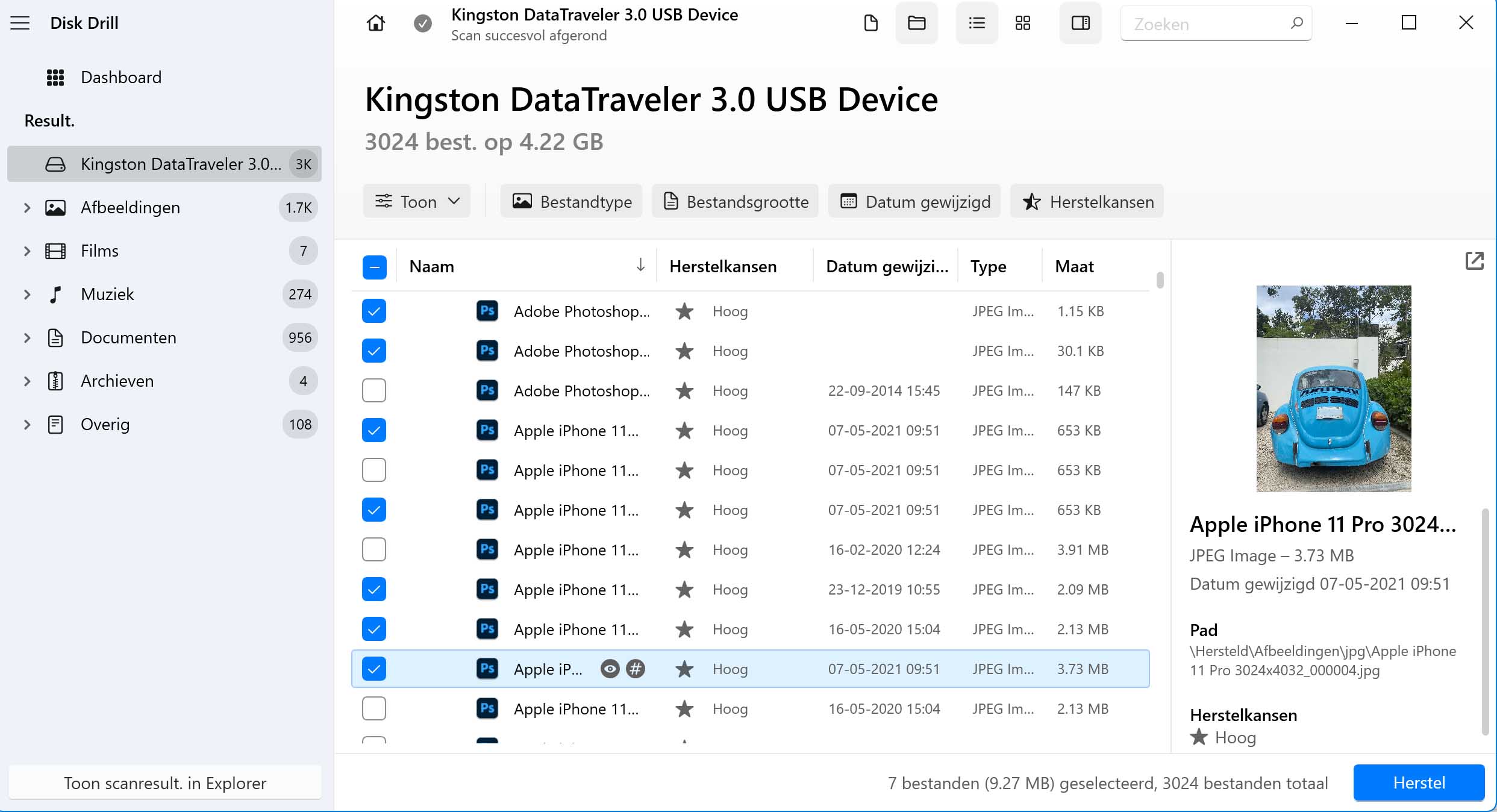The width and height of the screenshot is (1497, 812).
Task: Select the grid thumbnails view icon
Action: pos(1022,23)
